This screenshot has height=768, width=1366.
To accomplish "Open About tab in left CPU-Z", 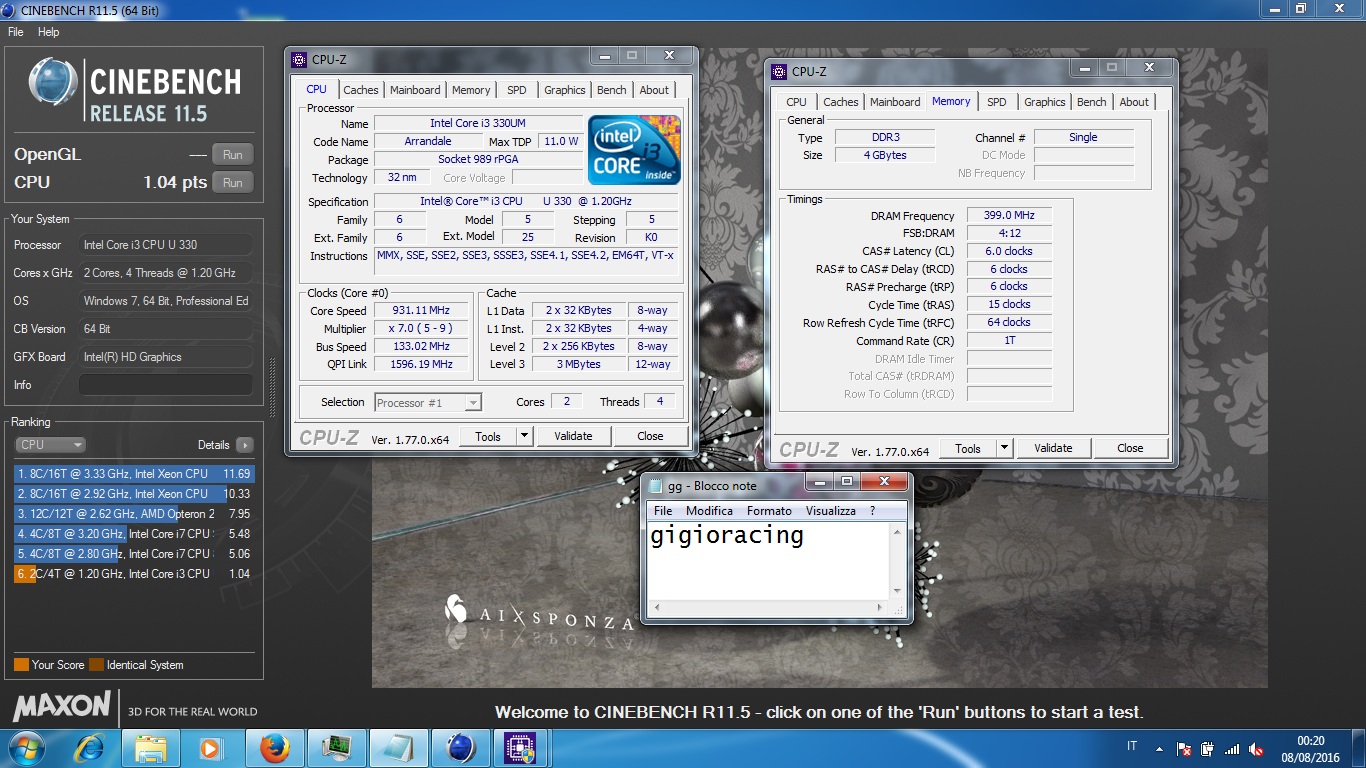I will pos(655,90).
